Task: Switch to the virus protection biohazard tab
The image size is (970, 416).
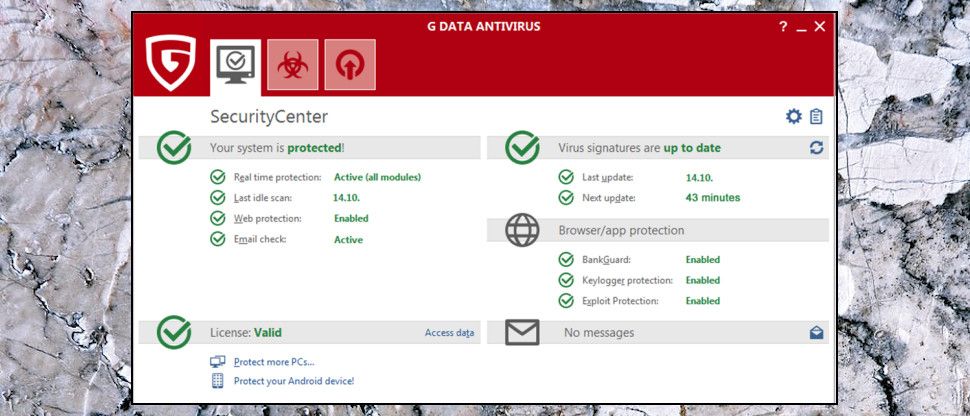Action: (293, 66)
